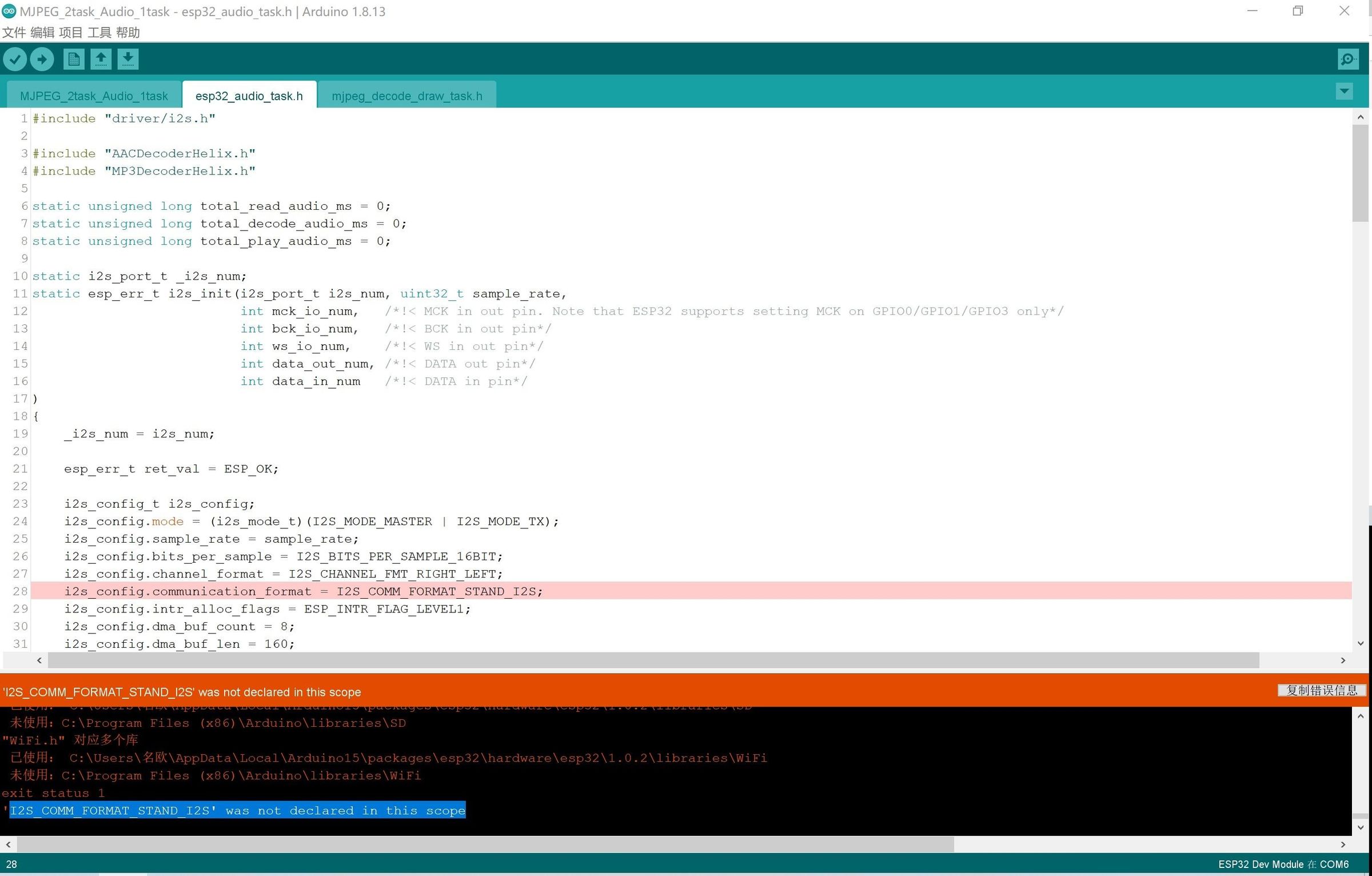Create a new sketch with New icon

[x=74, y=59]
